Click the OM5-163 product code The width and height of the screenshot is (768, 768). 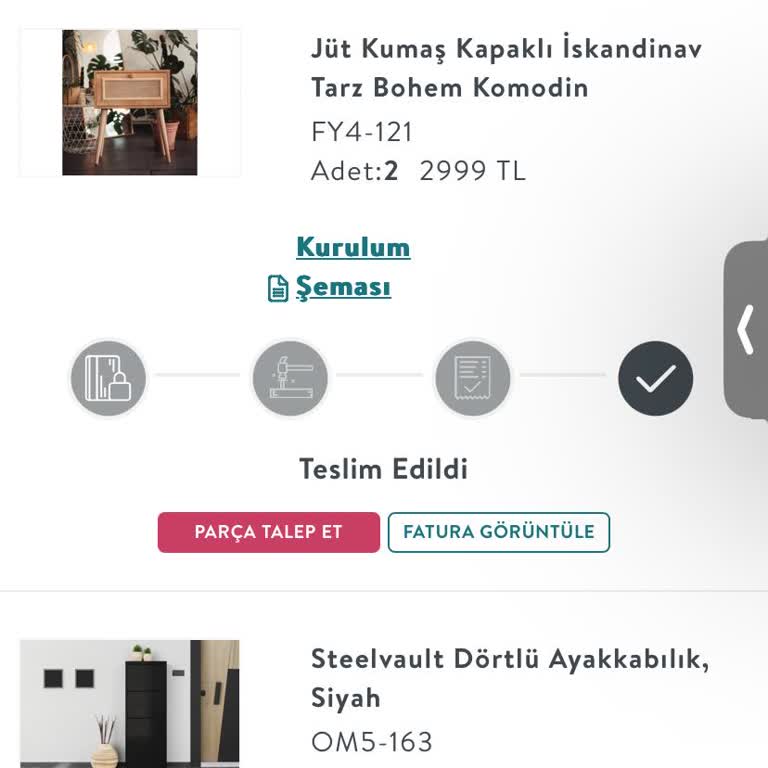[x=372, y=742]
